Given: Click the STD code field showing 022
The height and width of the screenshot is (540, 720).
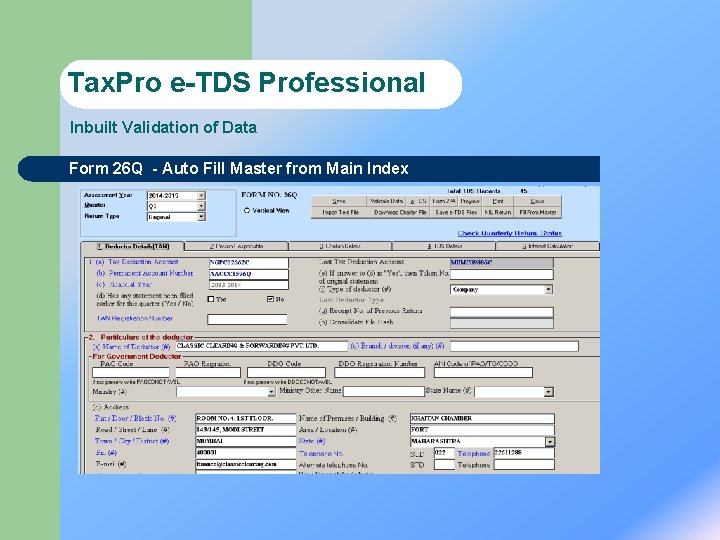Looking at the screenshot, I should click(444, 453).
